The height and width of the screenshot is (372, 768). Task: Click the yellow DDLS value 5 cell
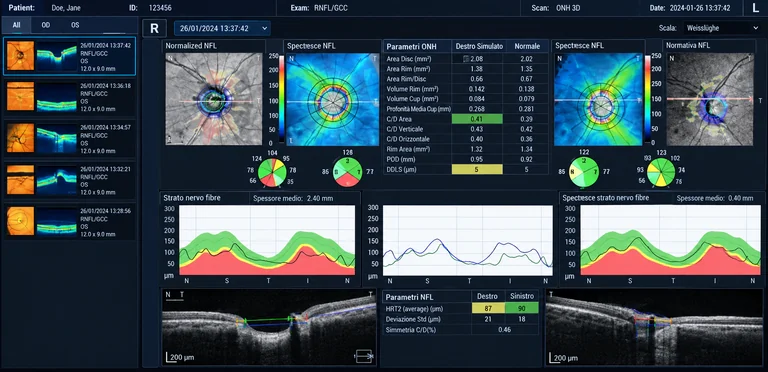(x=477, y=169)
